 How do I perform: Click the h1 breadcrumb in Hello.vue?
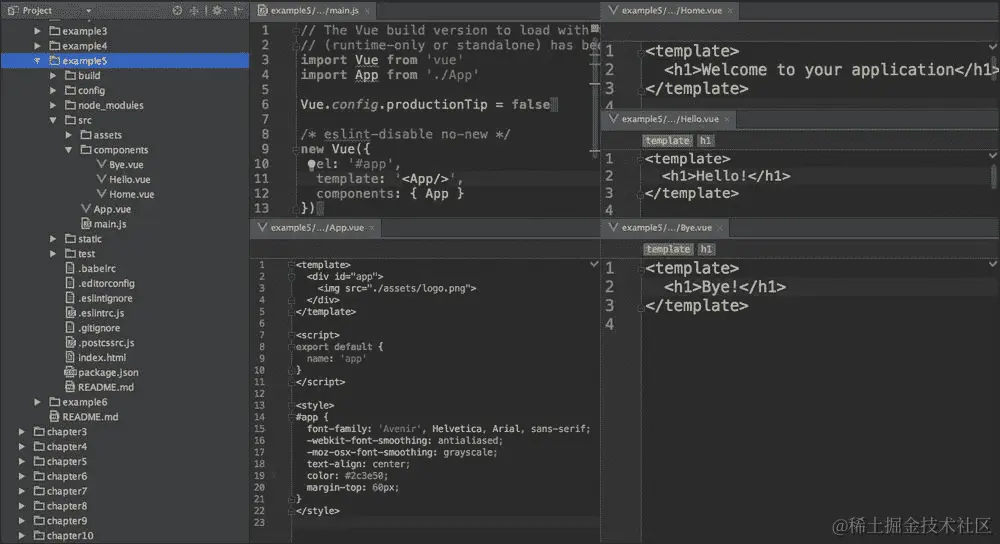pyautogui.click(x=705, y=140)
